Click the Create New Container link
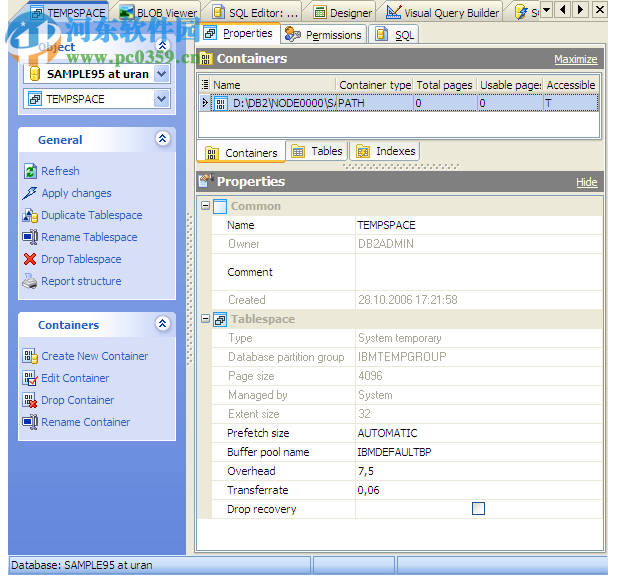Viewport: 618px width, 580px height. [95, 356]
